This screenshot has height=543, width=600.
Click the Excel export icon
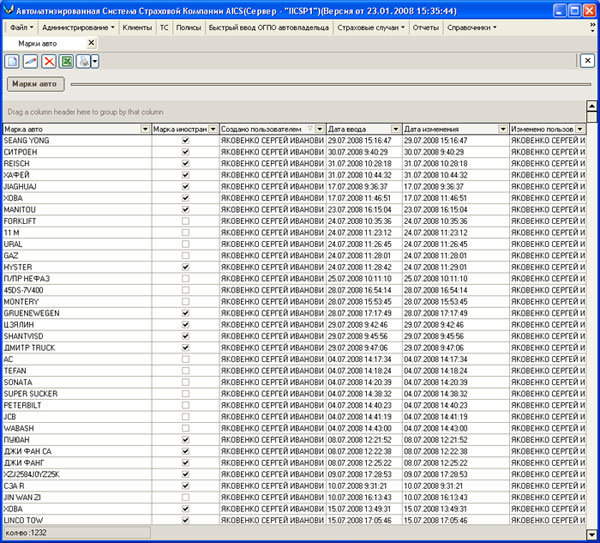[x=66, y=62]
